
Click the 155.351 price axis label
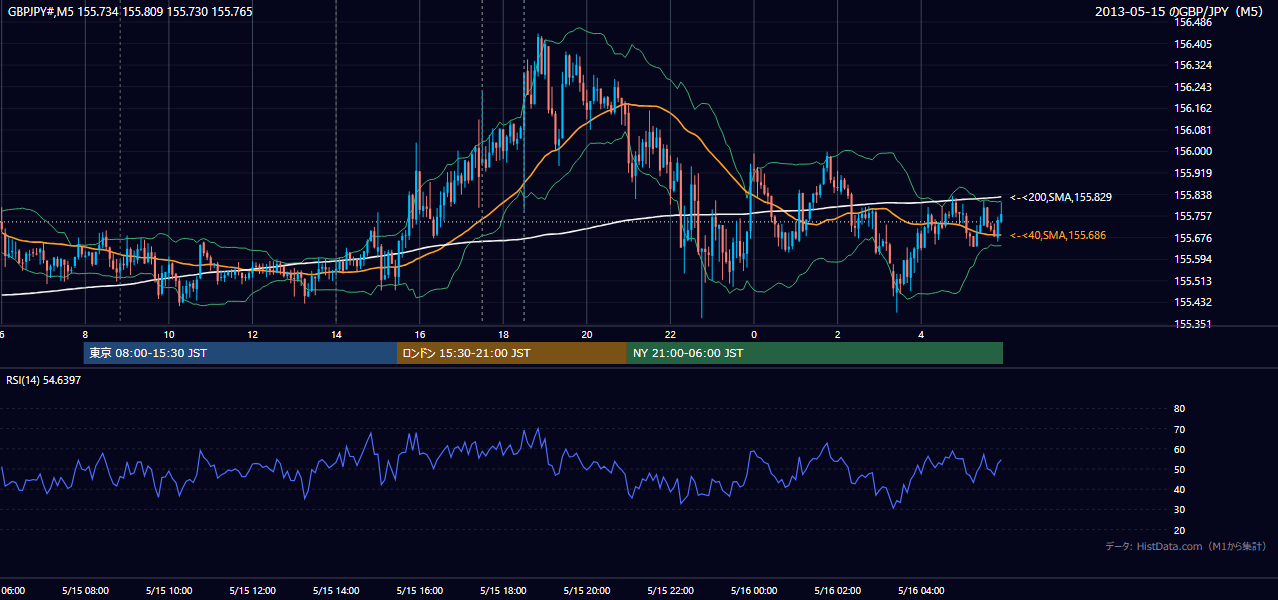[1193, 324]
